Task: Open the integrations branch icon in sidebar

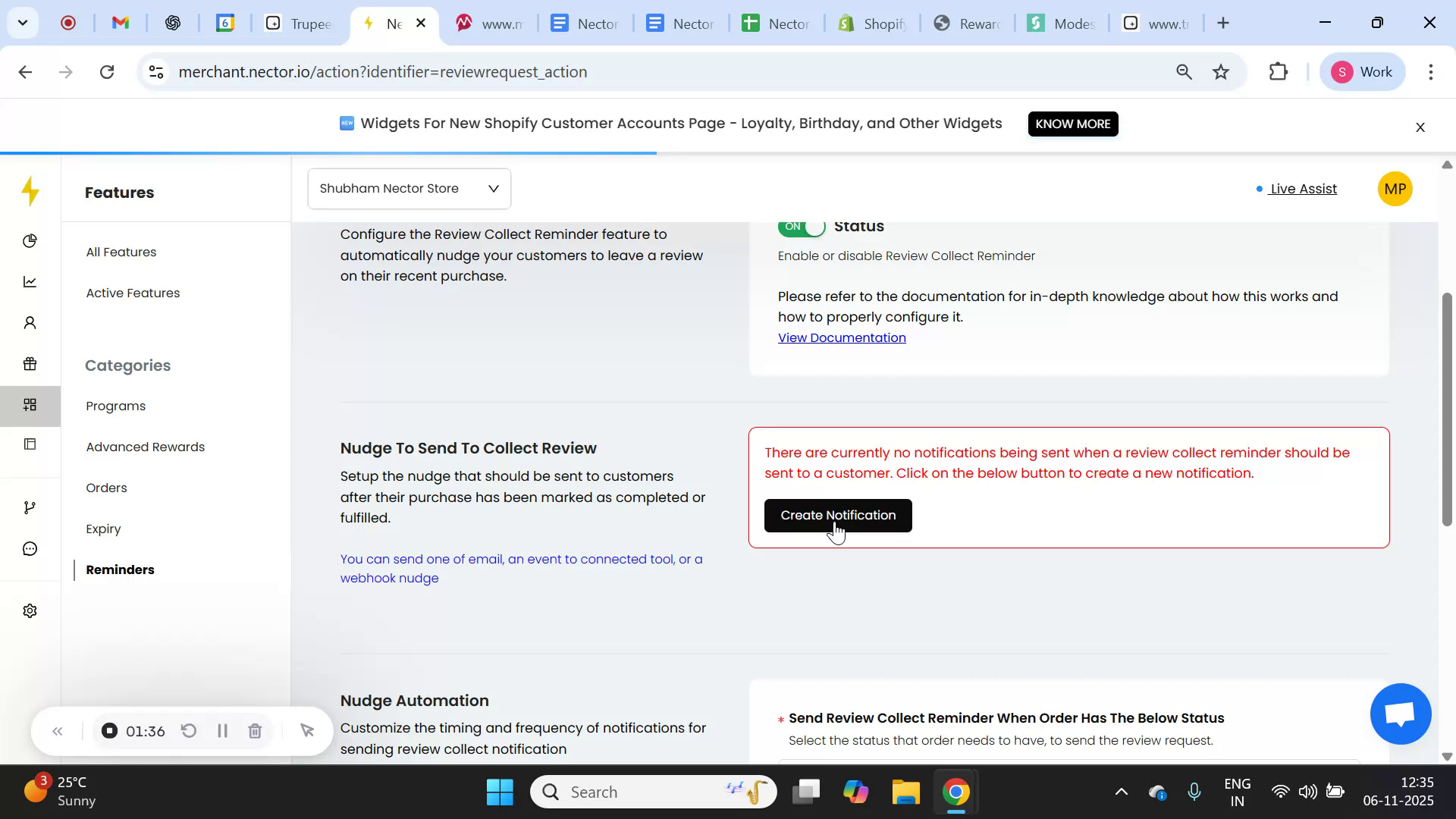Action: (x=30, y=507)
